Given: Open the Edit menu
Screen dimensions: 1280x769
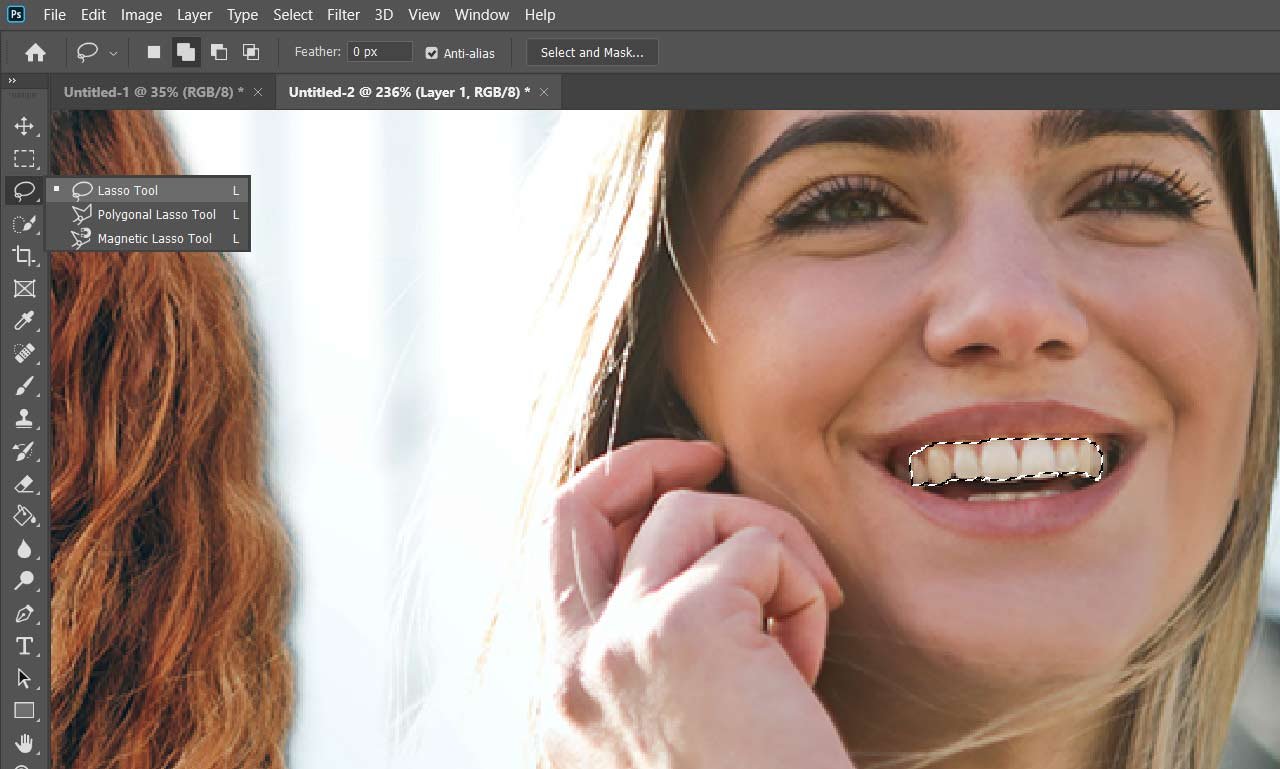Looking at the screenshot, I should [93, 15].
